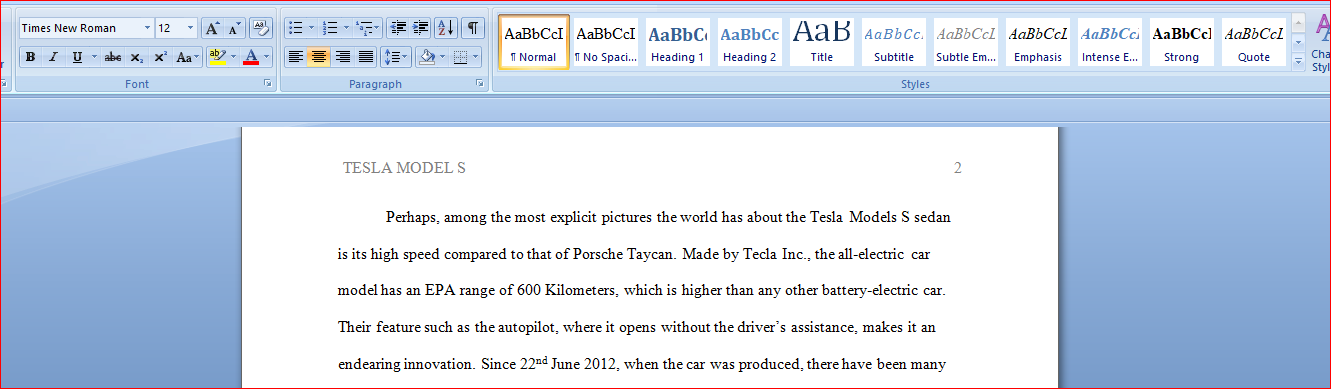Open shading color dropdown arrow
This screenshot has width=1331, height=389.
(x=443, y=57)
